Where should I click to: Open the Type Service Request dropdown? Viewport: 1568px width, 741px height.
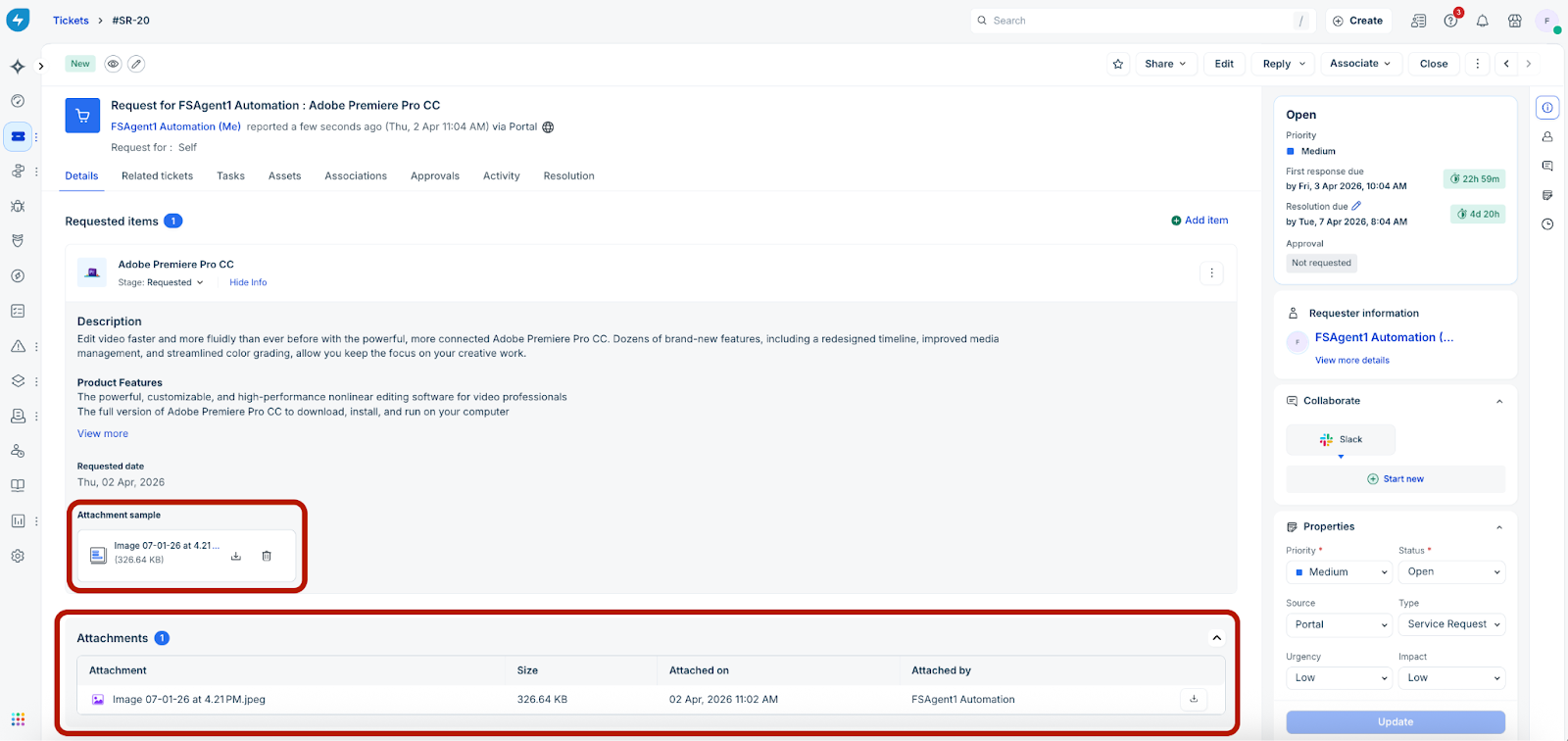(x=1451, y=624)
